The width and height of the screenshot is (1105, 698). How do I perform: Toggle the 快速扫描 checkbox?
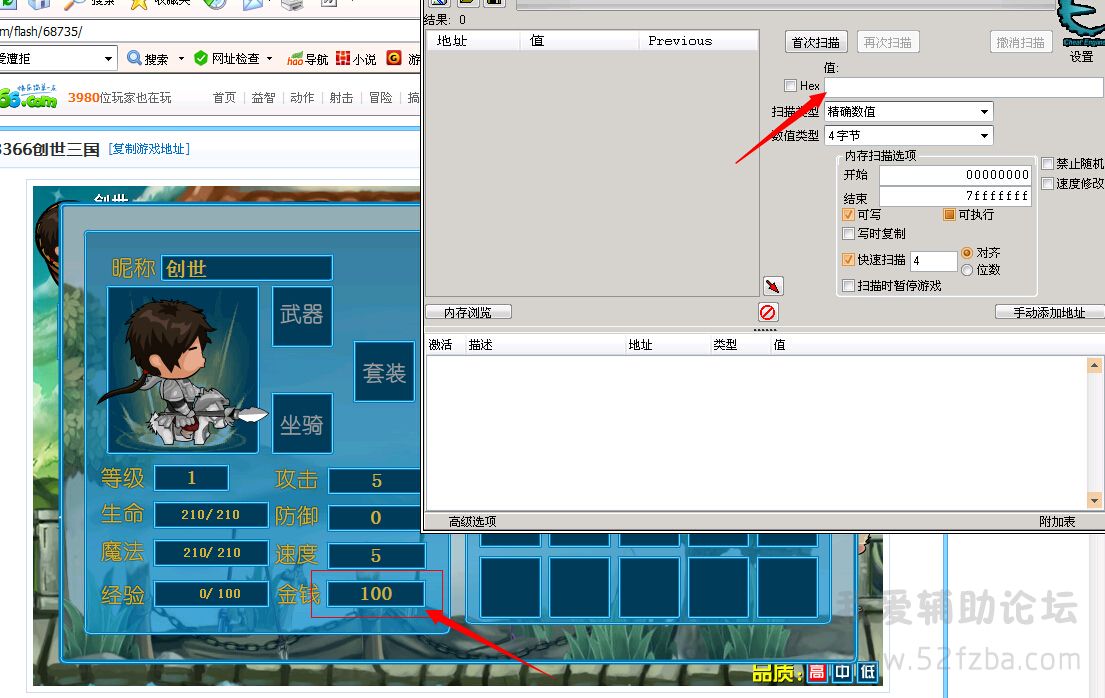point(848,259)
